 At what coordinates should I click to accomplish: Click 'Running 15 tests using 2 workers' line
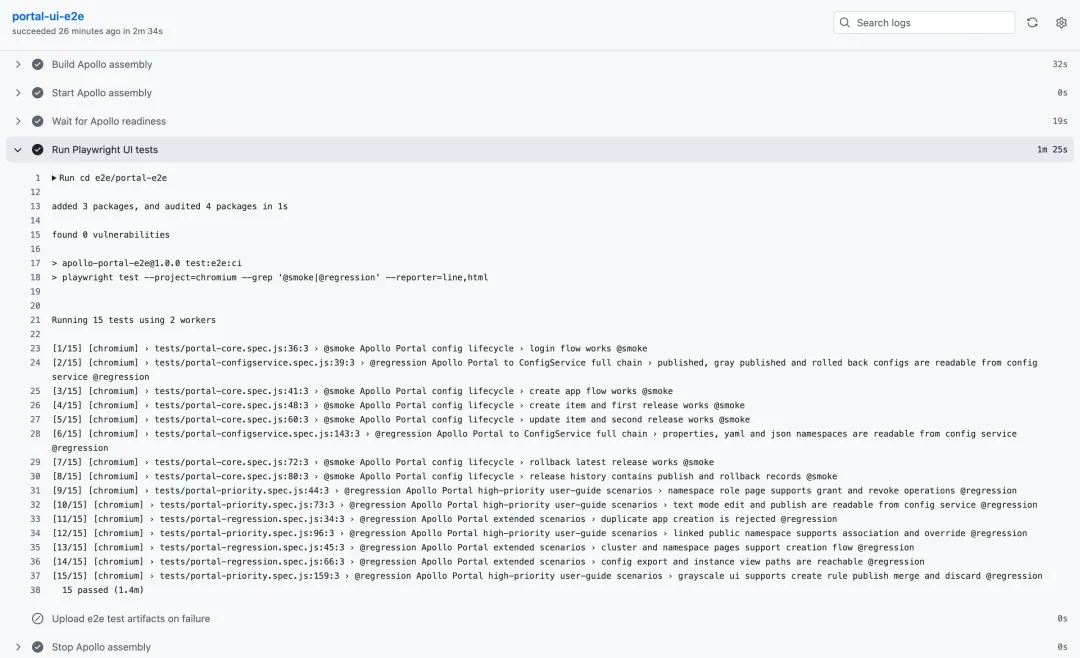(x=134, y=320)
